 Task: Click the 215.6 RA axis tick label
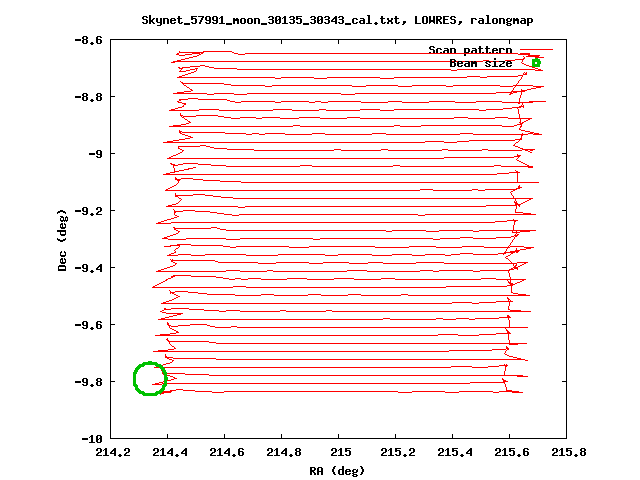[511, 452]
